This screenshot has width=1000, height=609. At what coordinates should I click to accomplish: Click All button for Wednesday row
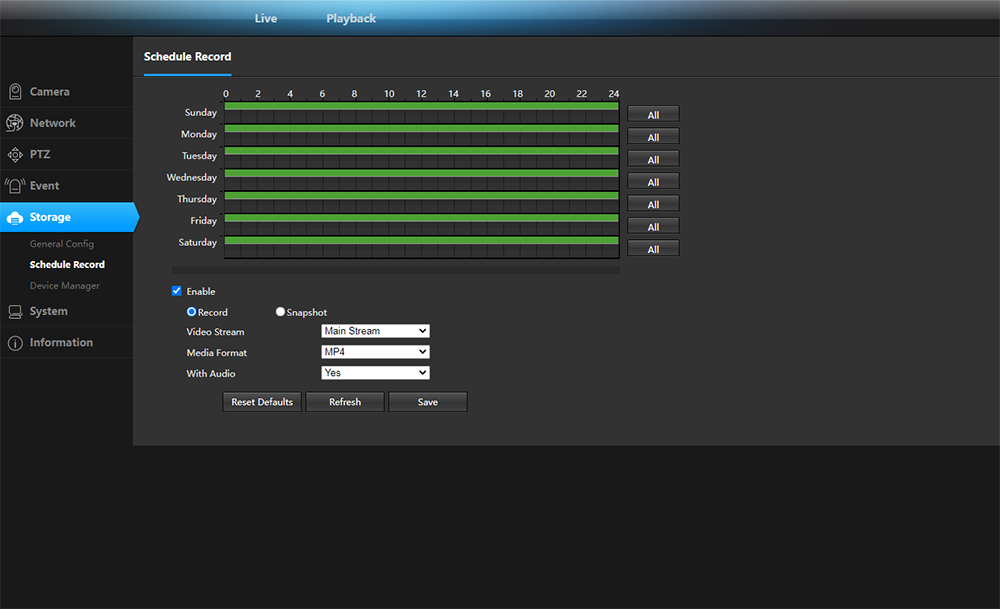click(x=653, y=182)
